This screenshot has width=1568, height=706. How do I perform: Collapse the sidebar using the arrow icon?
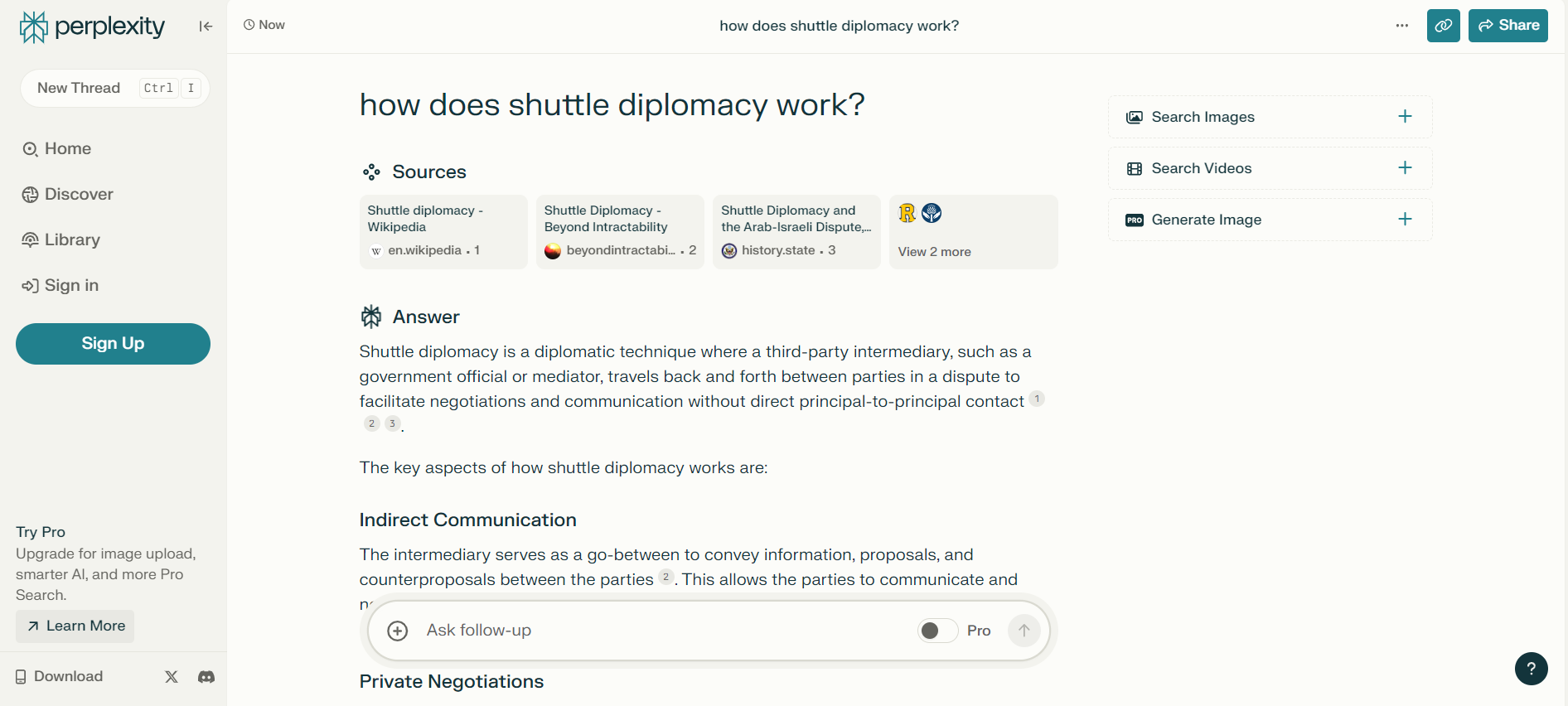[x=206, y=27]
